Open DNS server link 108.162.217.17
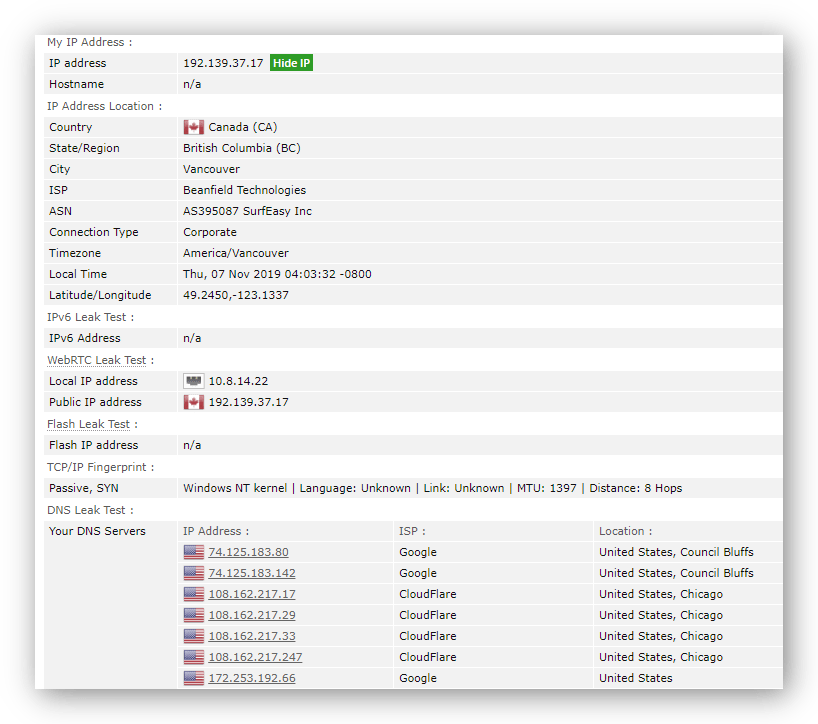The image size is (818, 724). (252, 594)
